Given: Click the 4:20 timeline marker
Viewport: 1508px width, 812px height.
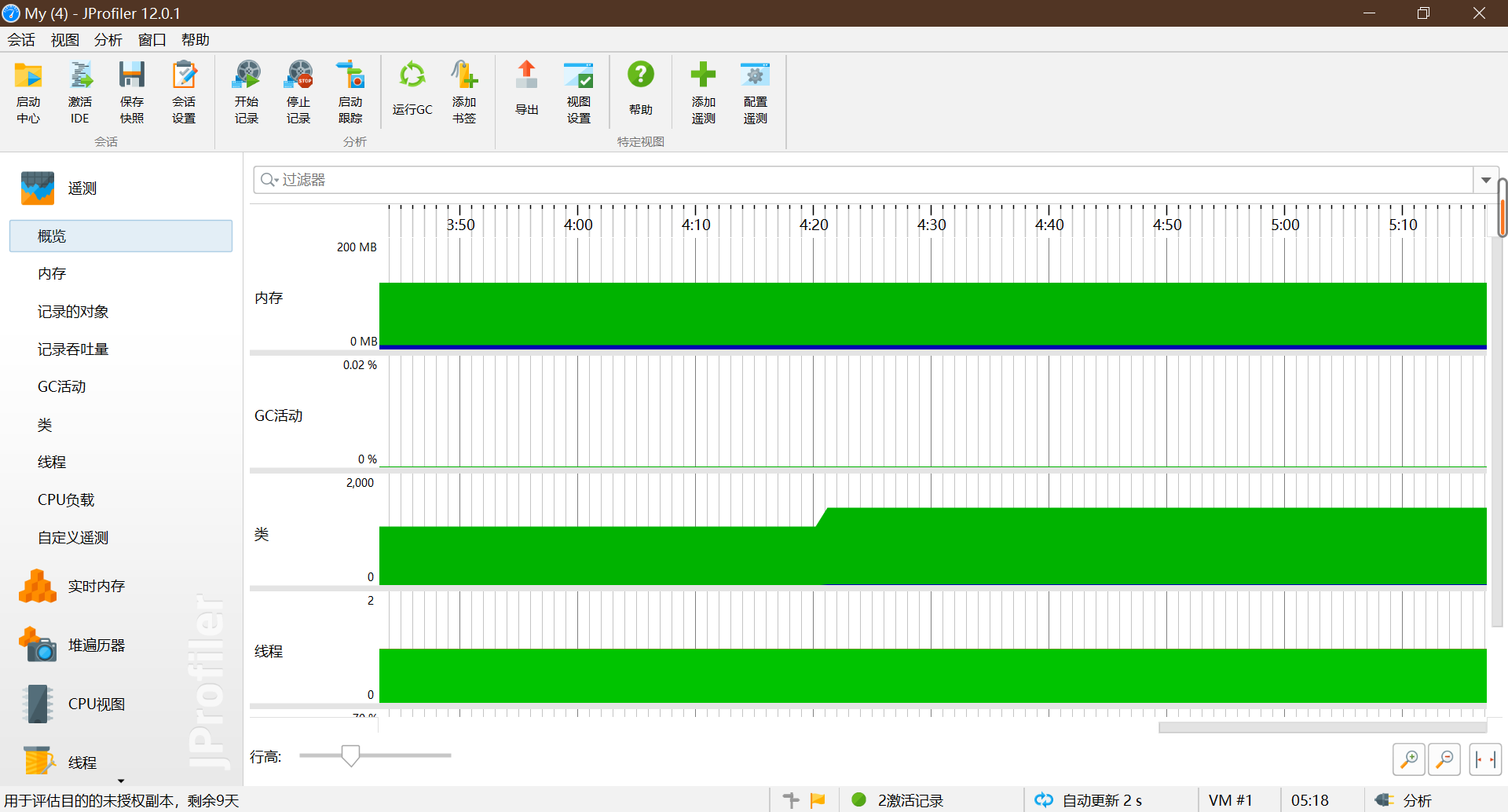Looking at the screenshot, I should (814, 225).
